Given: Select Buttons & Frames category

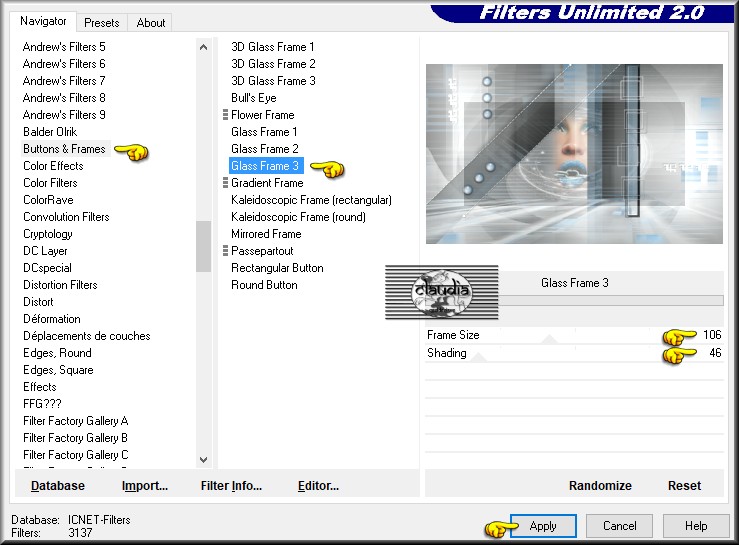Looking at the screenshot, I should click(x=65, y=149).
